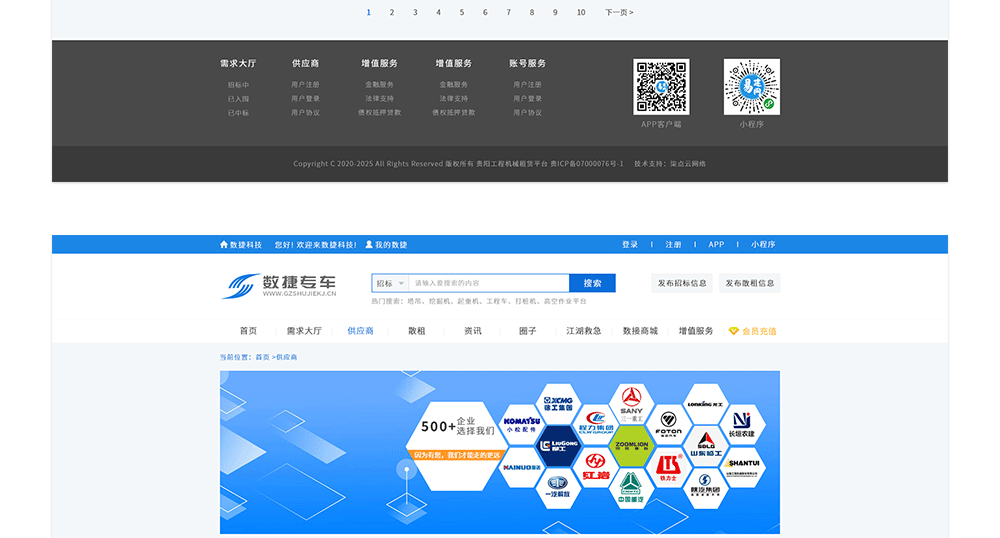Click the 柒点云网络 tech support text
Viewport: 1000px width, 538px height.
coord(688,164)
